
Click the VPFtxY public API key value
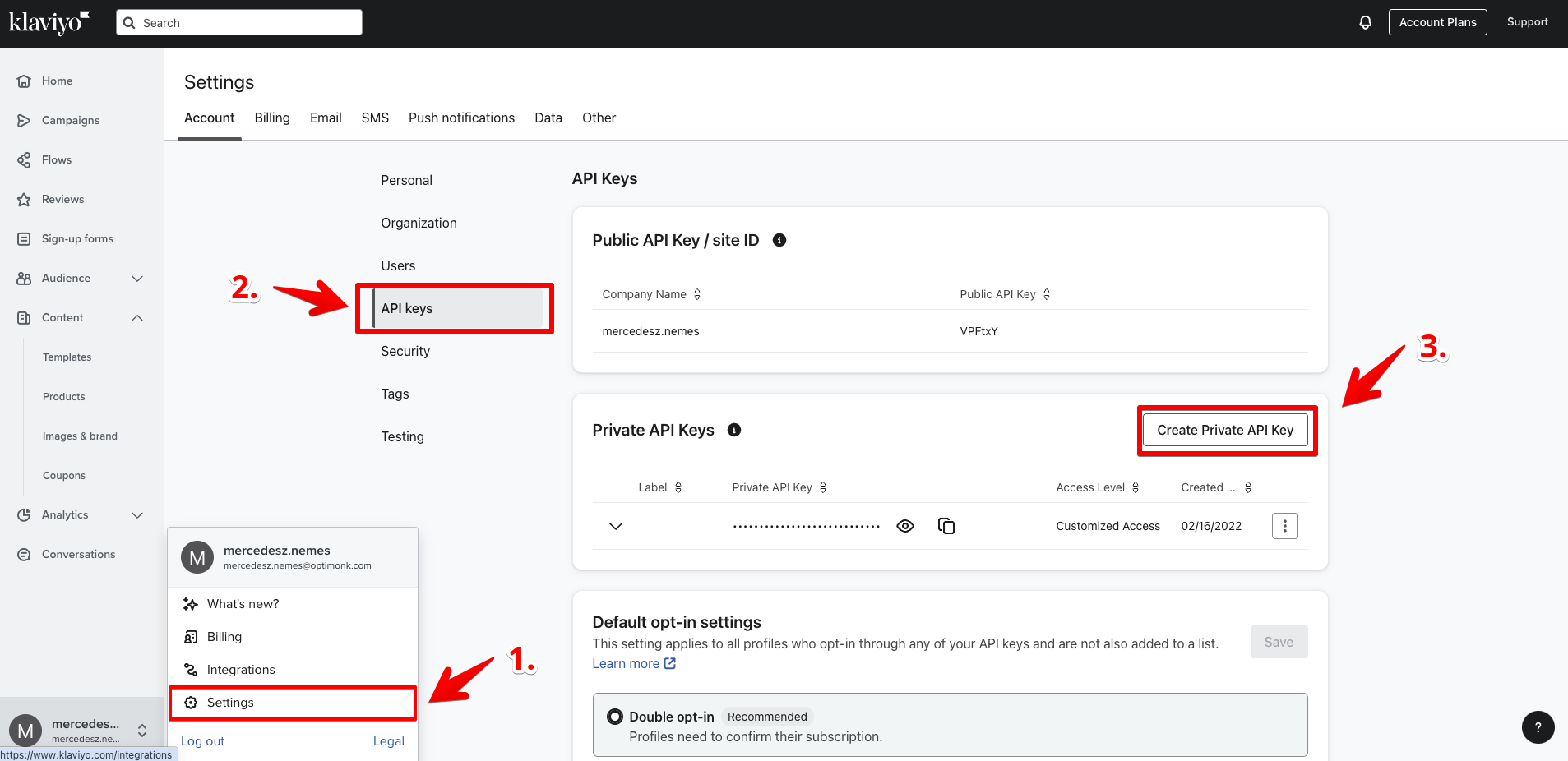click(978, 331)
